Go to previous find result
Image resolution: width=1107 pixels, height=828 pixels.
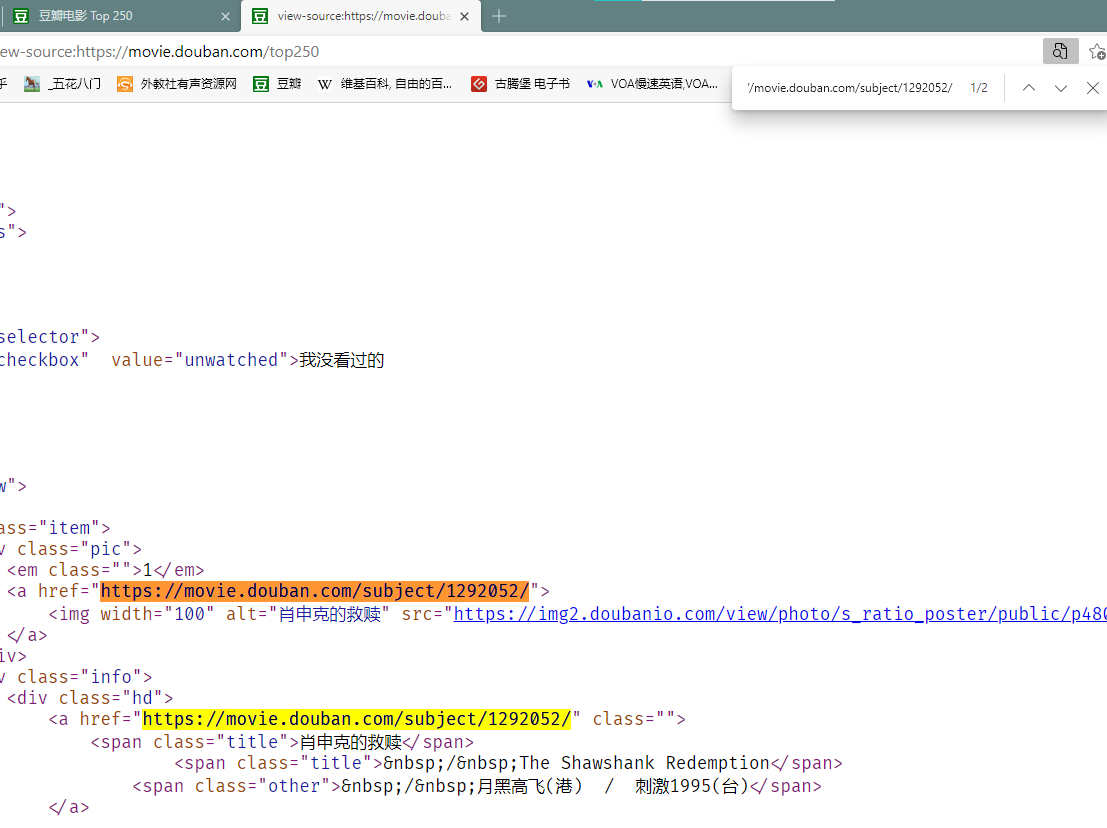coord(1029,88)
